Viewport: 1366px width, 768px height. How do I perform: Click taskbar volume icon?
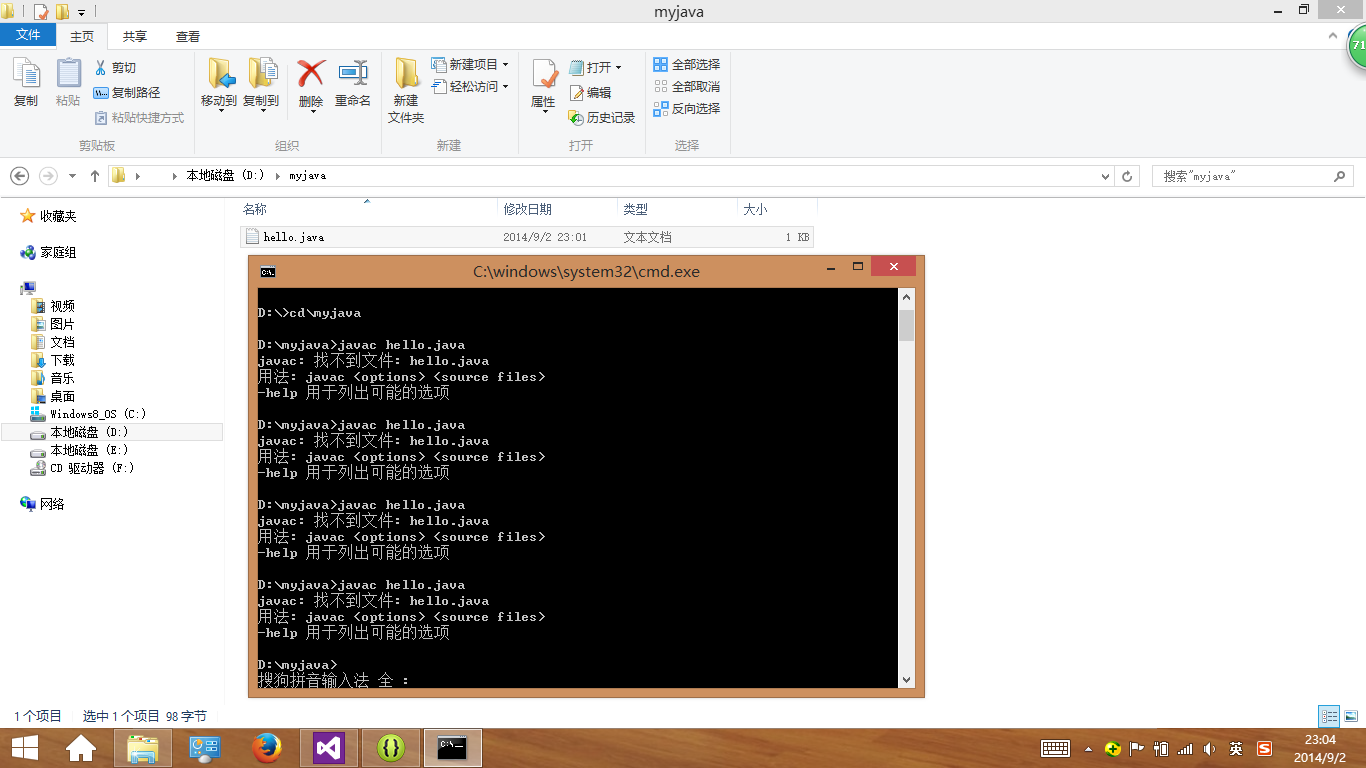[x=1209, y=748]
